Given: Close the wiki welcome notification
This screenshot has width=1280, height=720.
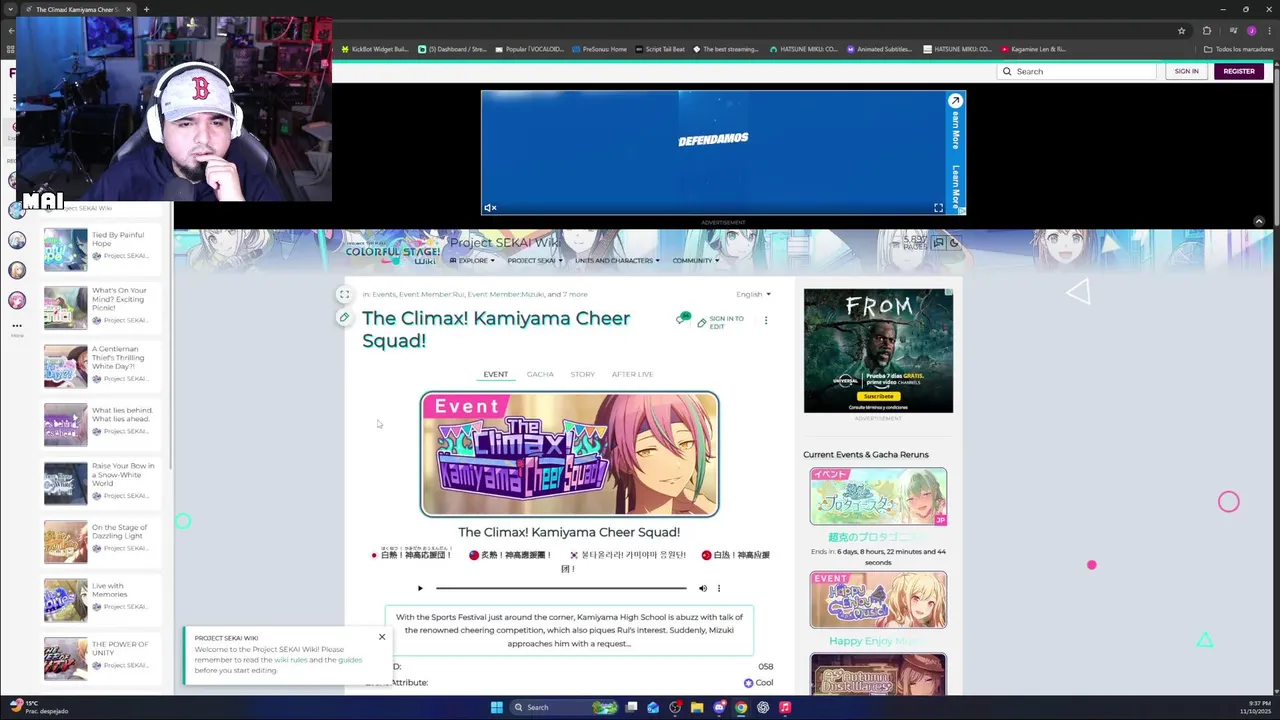Looking at the screenshot, I should (381, 637).
